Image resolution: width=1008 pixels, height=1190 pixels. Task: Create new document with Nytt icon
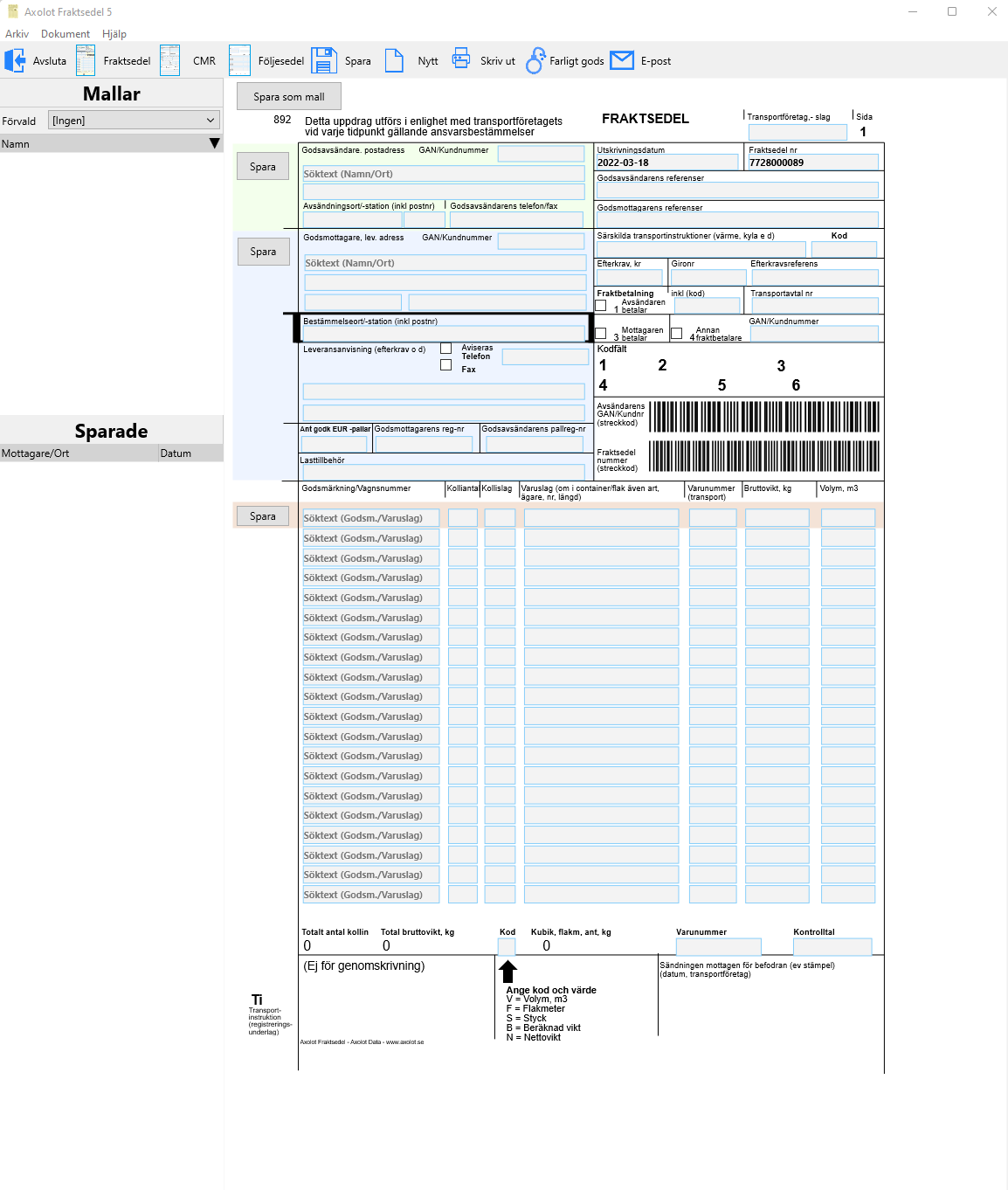click(x=395, y=61)
